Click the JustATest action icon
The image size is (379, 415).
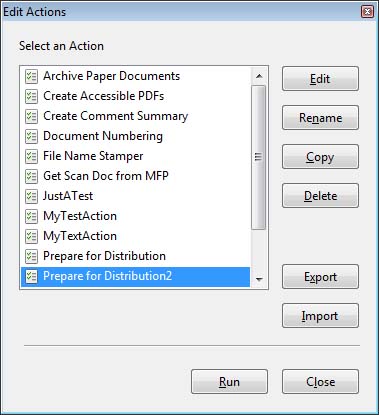[x=31, y=196]
